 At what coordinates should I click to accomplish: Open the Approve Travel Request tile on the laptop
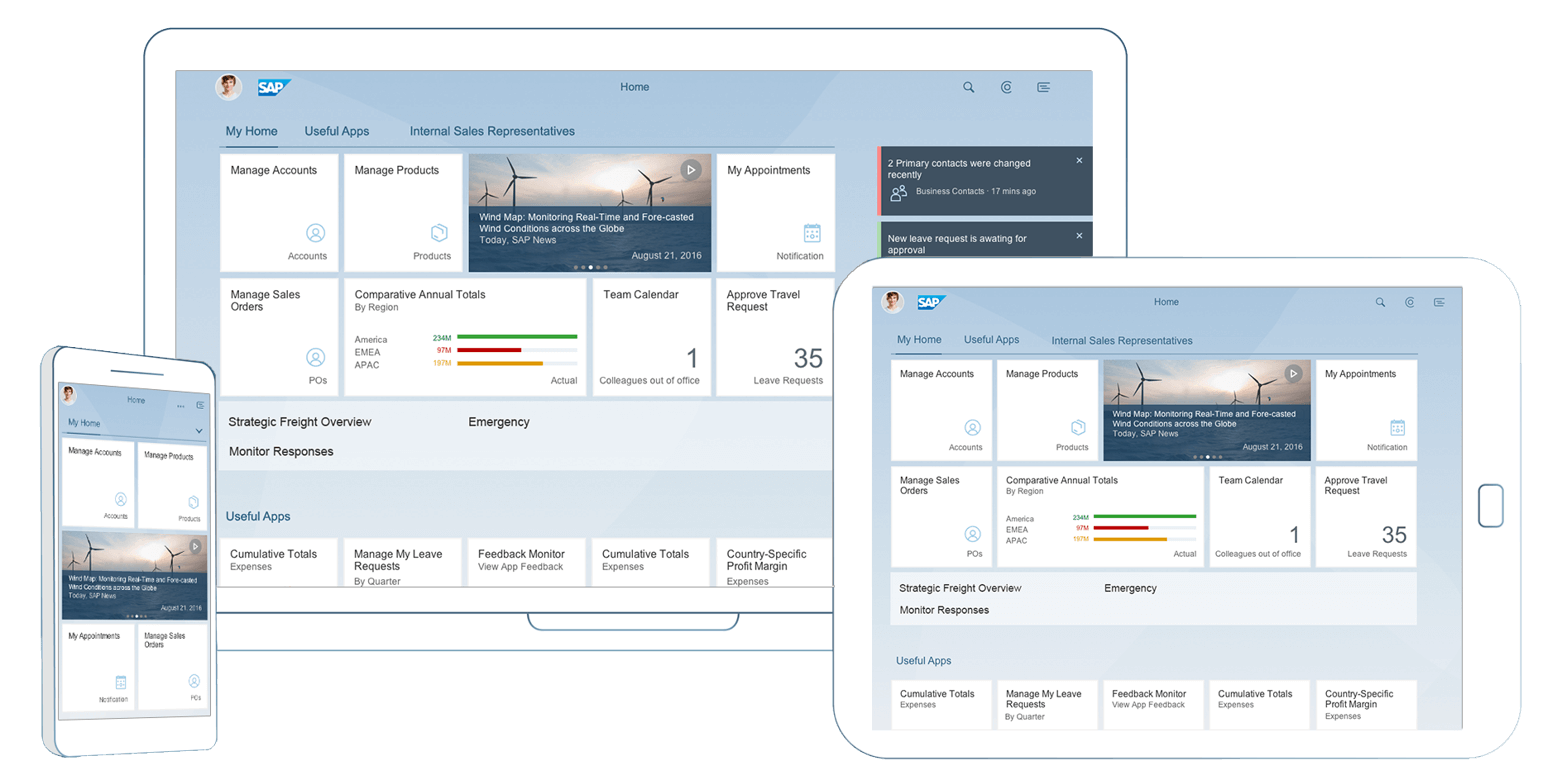click(x=775, y=337)
